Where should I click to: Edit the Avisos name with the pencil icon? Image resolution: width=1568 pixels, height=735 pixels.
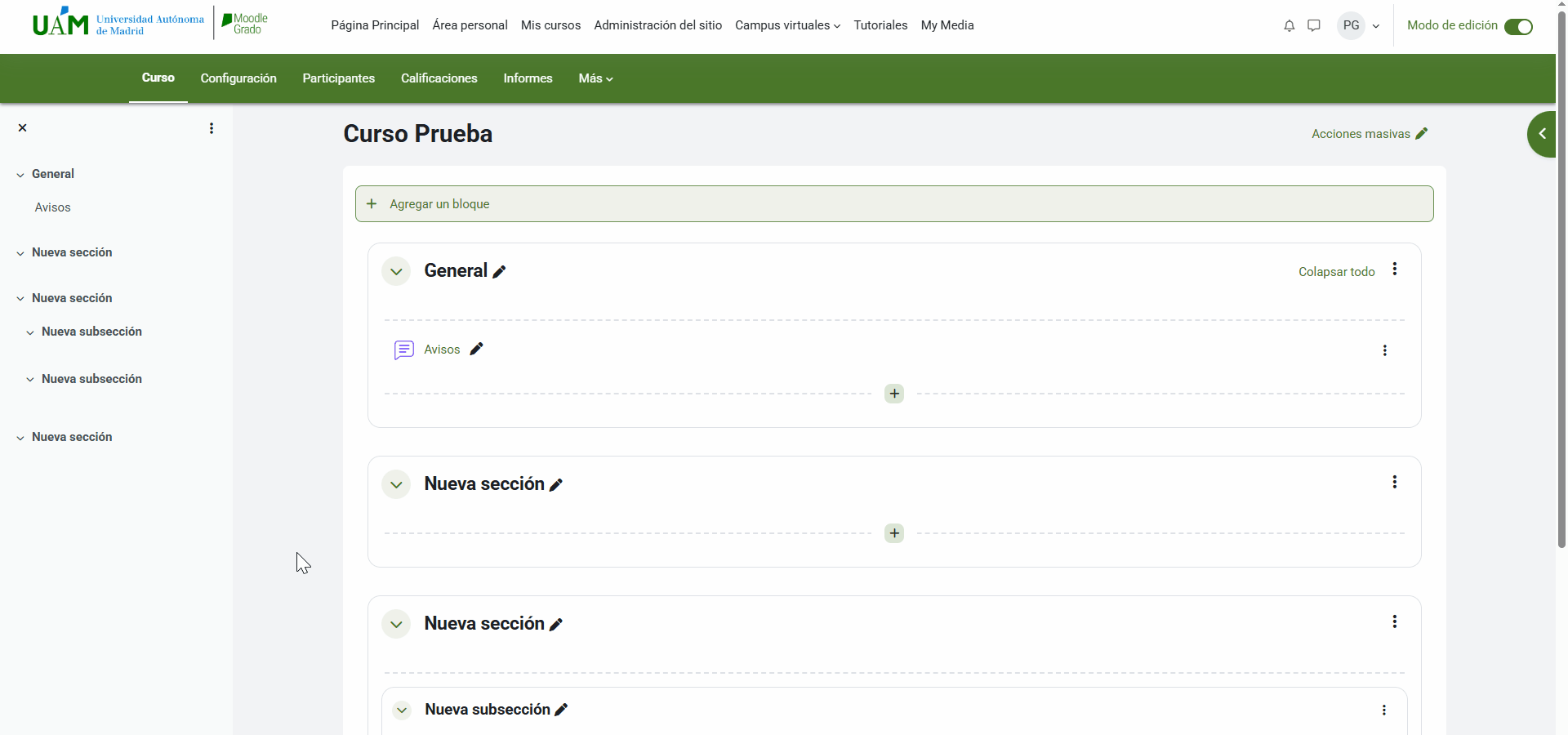(x=477, y=350)
